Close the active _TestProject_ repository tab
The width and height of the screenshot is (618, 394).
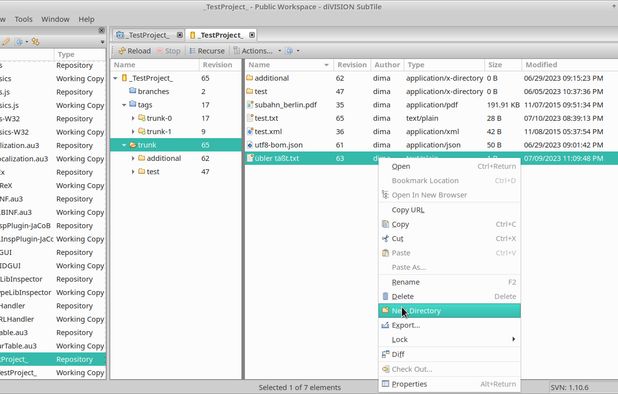click(251, 35)
